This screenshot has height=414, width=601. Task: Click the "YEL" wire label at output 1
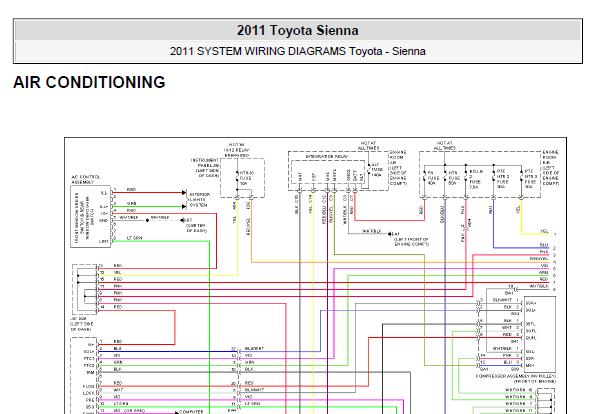[544, 231]
